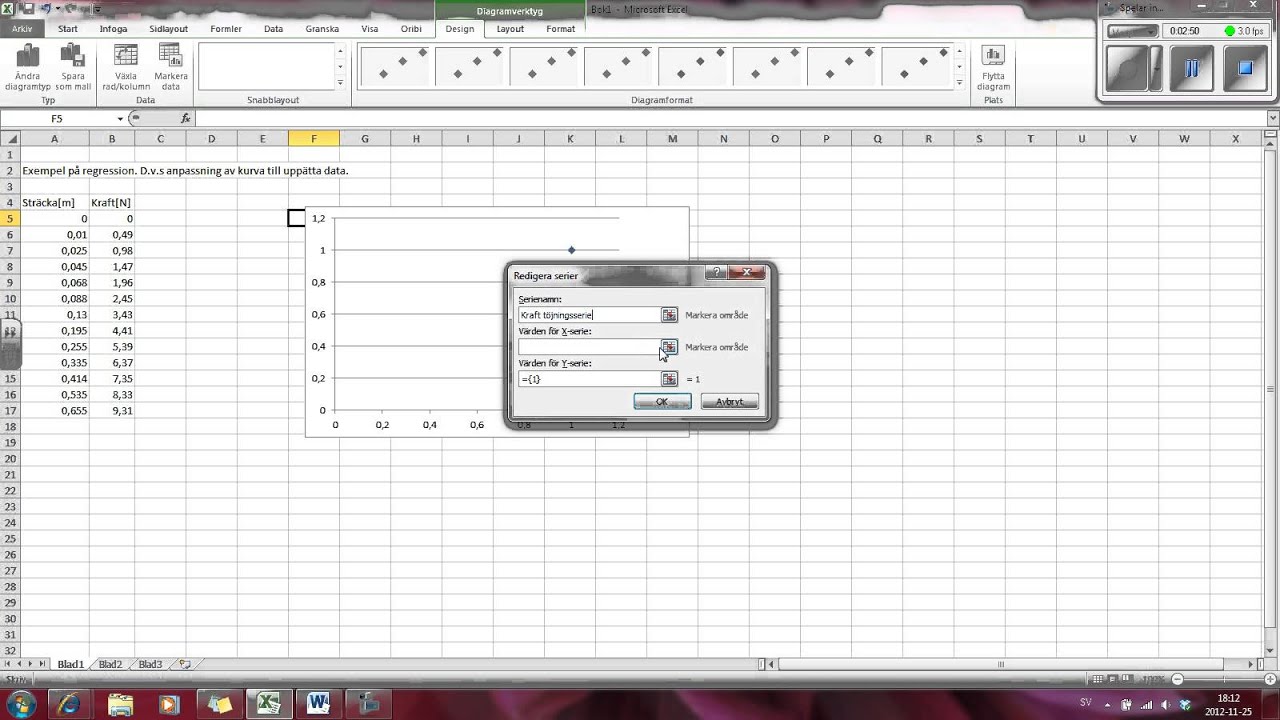Click the horizontal scrollbar thumb
The height and width of the screenshot is (720, 1280).
[1001, 664]
